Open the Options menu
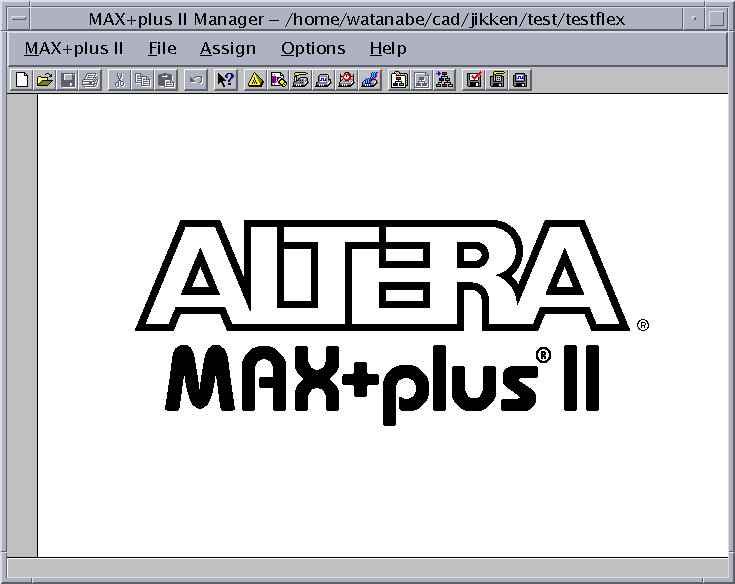The height and width of the screenshot is (584, 735). pyautogui.click(x=313, y=49)
